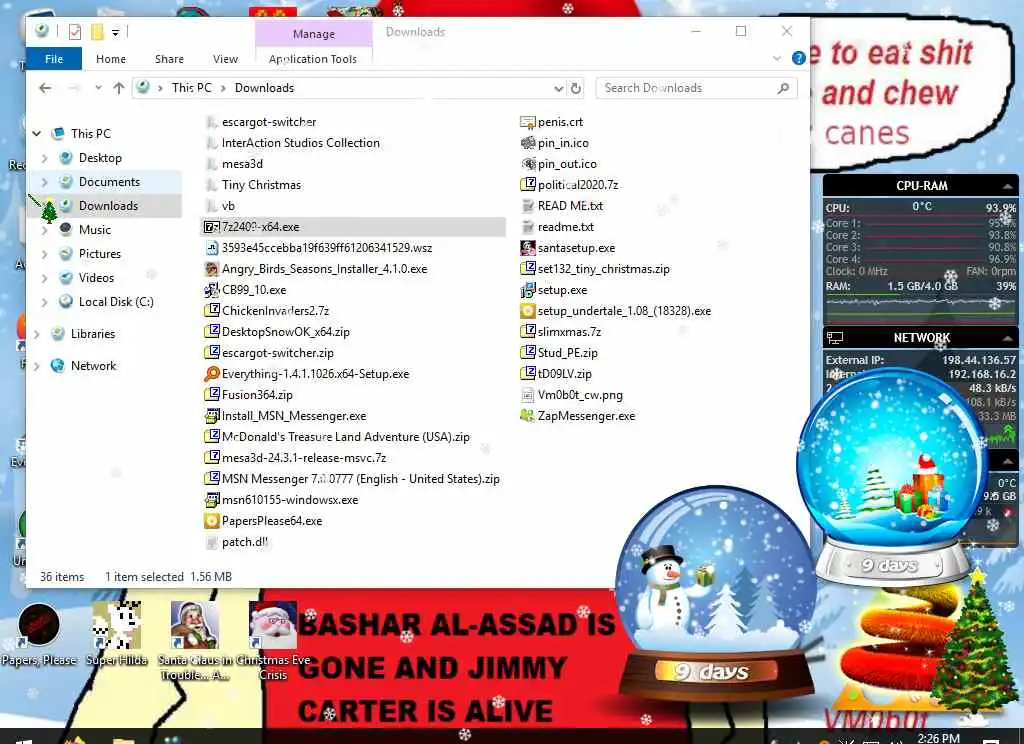Open the recent locations dropdown
1024x744 pixels.
98,88
